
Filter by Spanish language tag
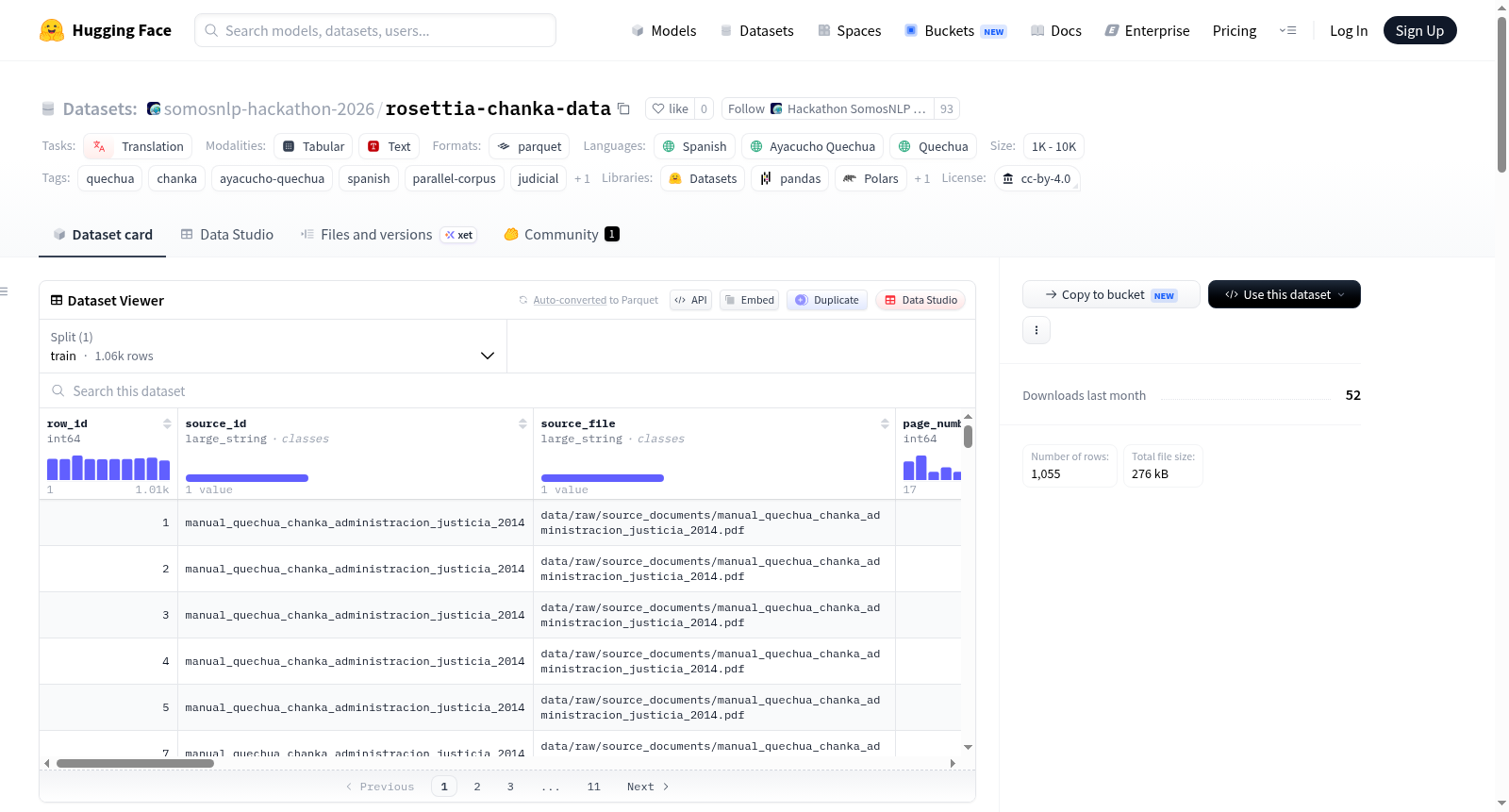pyautogui.click(x=694, y=146)
